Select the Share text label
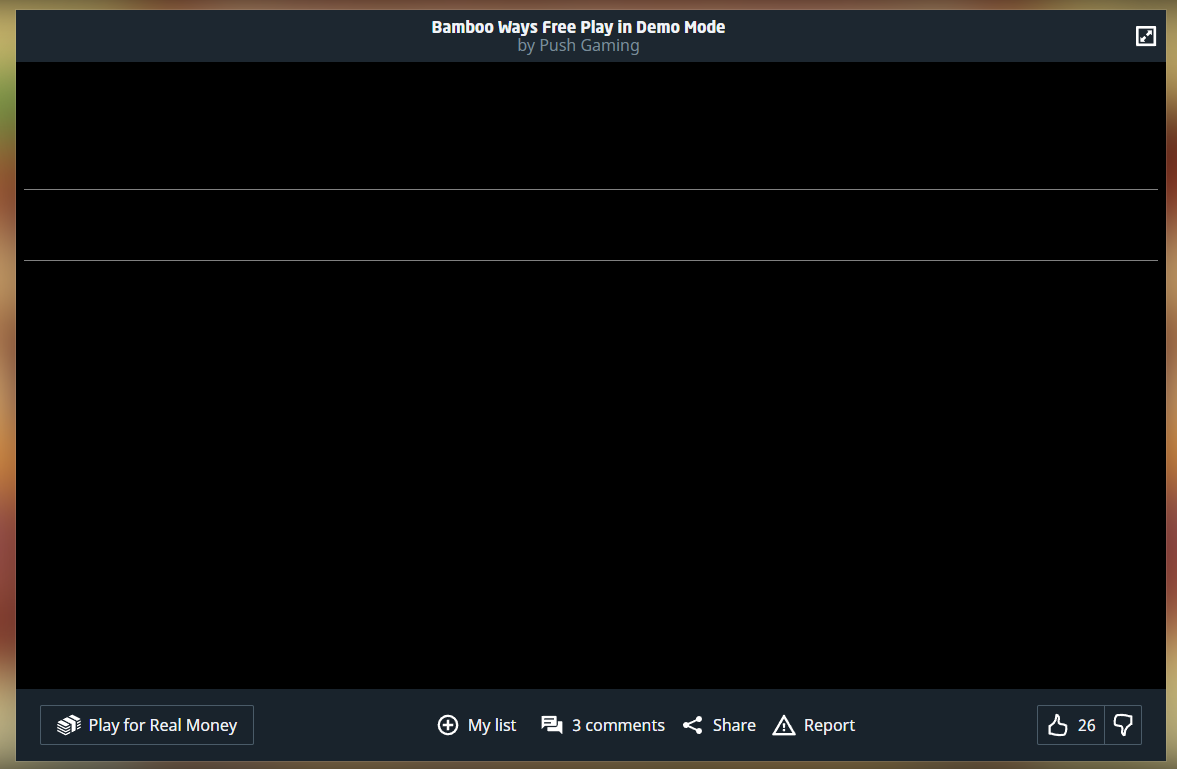The width and height of the screenshot is (1177, 769). (734, 725)
